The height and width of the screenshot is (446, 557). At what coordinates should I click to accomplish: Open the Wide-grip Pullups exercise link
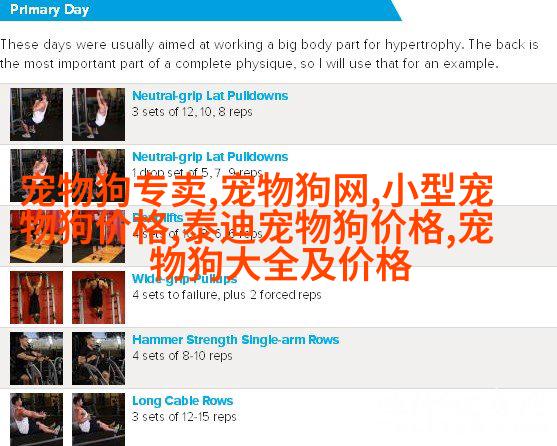(x=184, y=279)
